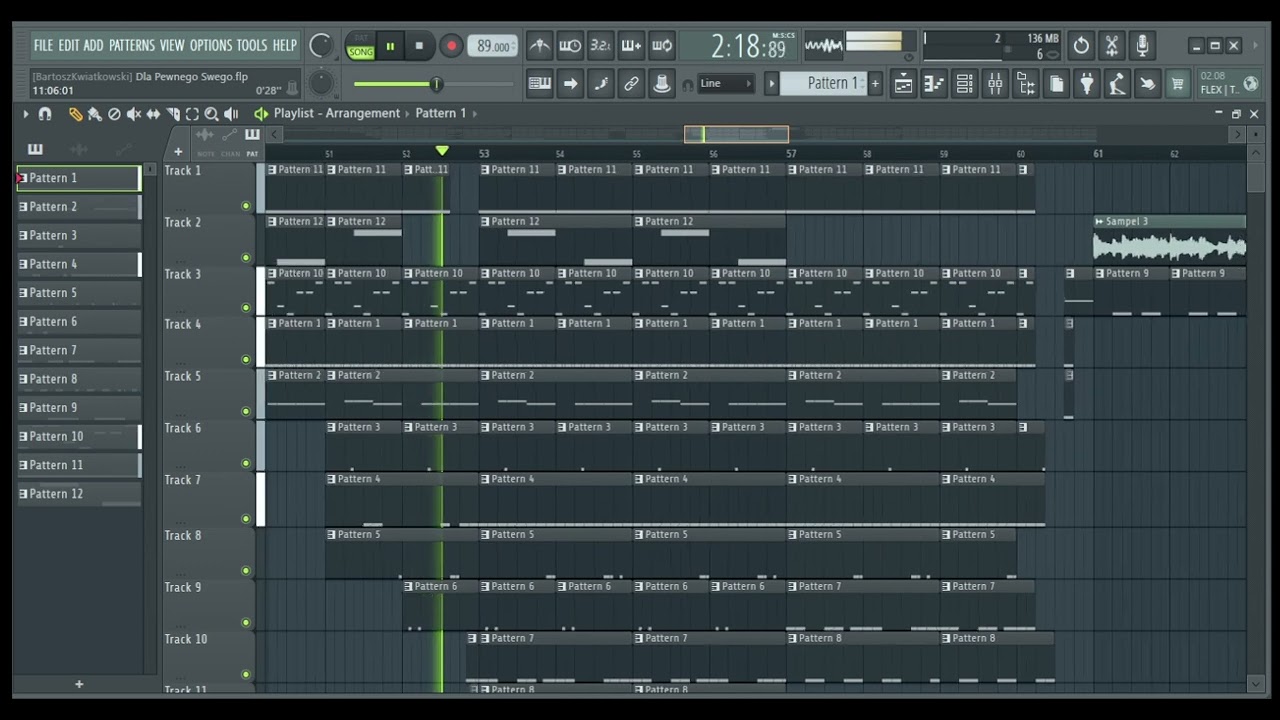Click the song position slider handle
The width and height of the screenshot is (1280, 720).
point(436,84)
